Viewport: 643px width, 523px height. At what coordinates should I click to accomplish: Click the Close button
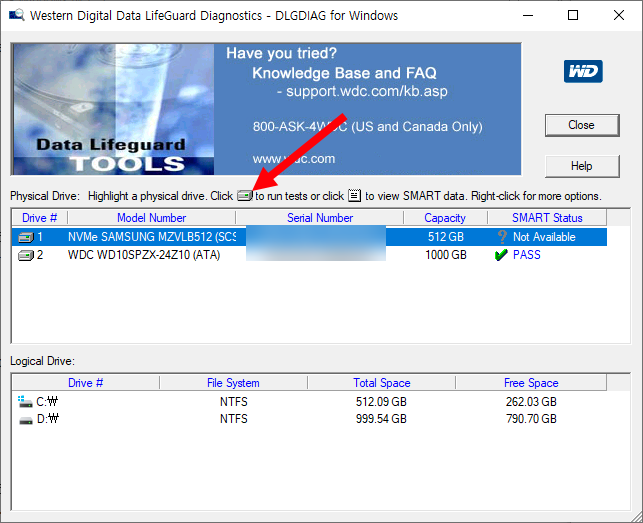point(582,125)
